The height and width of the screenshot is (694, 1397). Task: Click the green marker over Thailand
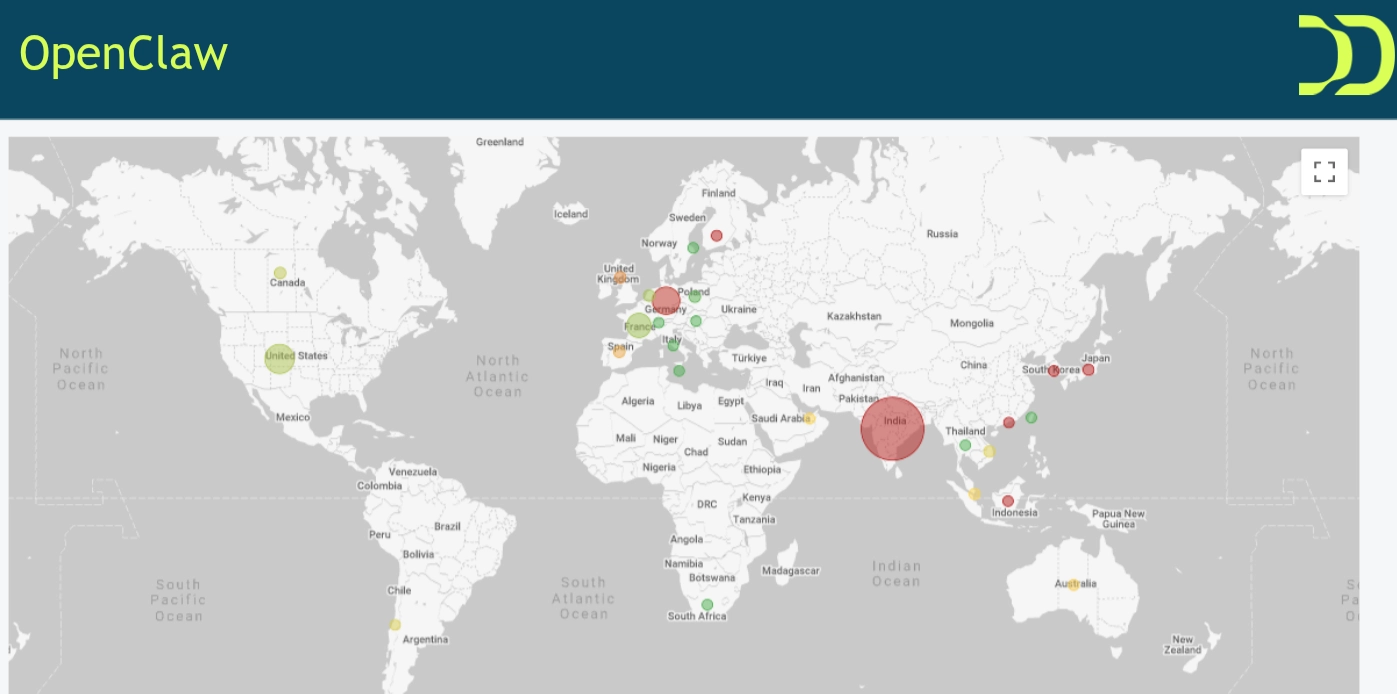pos(965,446)
